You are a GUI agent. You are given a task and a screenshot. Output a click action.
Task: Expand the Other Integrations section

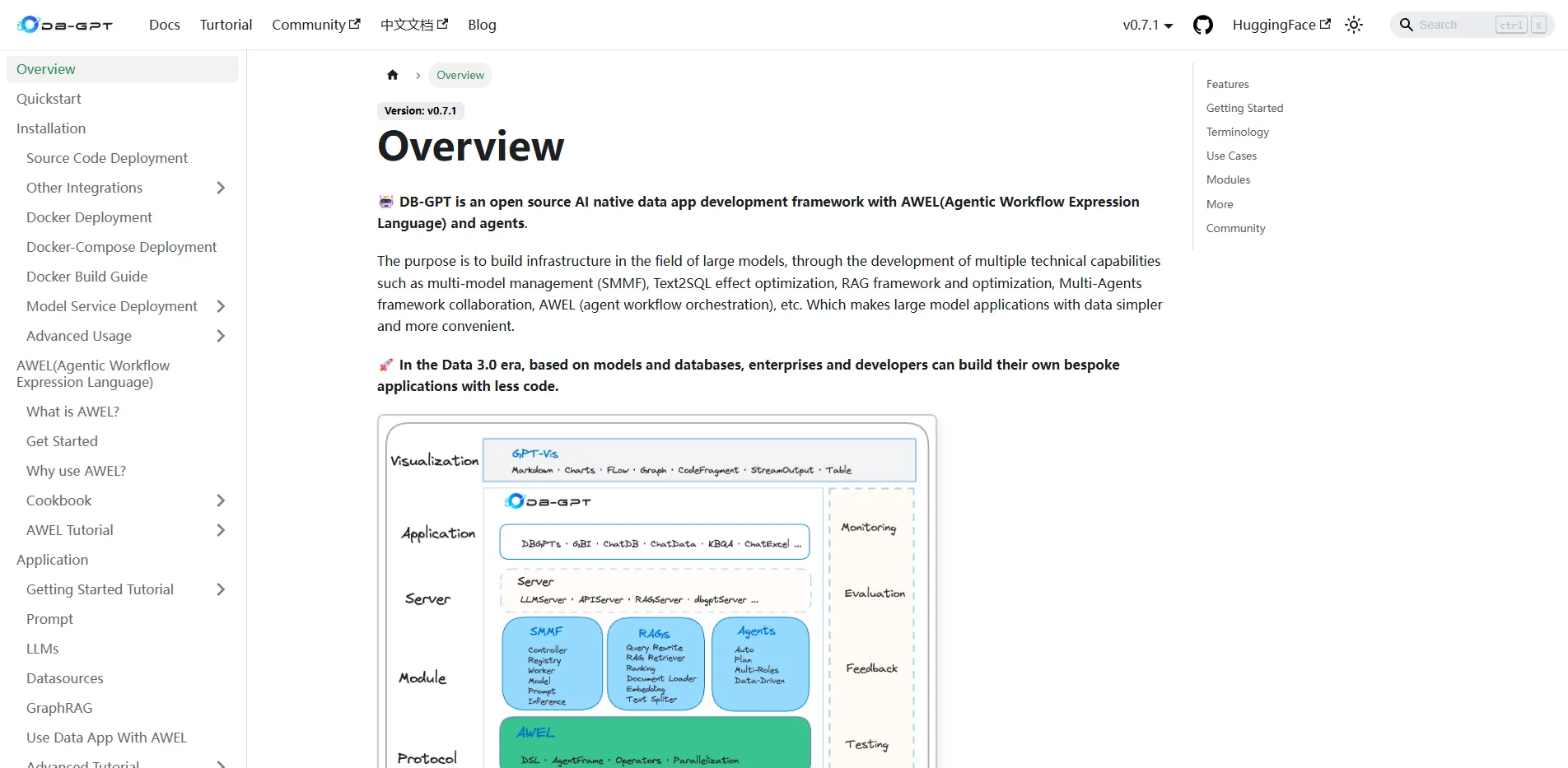pos(222,188)
